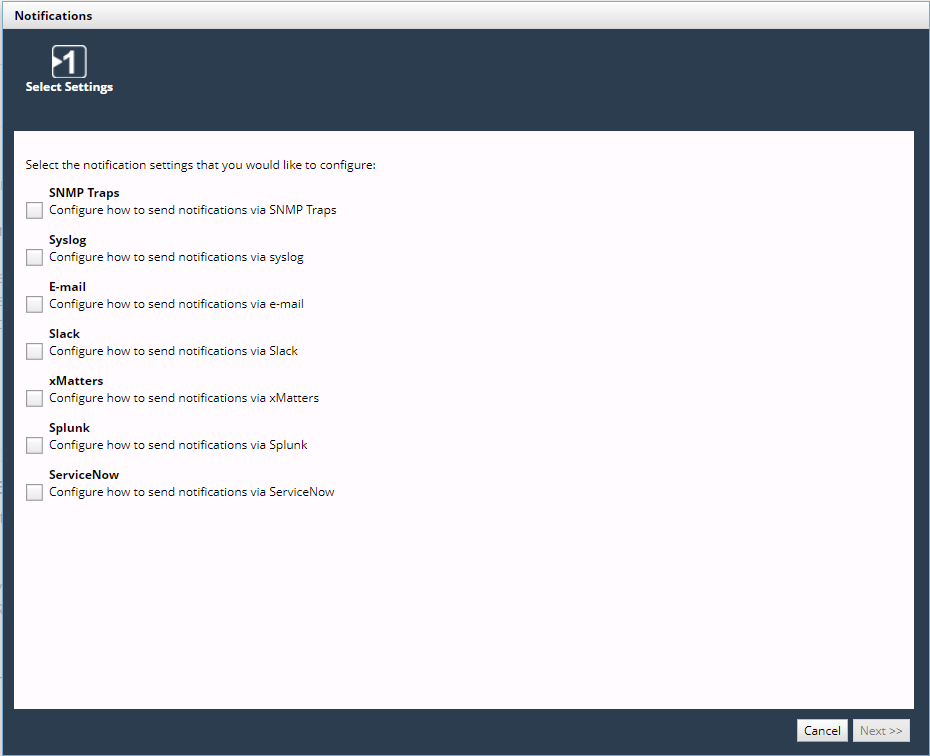Select the Slack notification checkbox
The width and height of the screenshot is (930, 756).
coord(35,352)
